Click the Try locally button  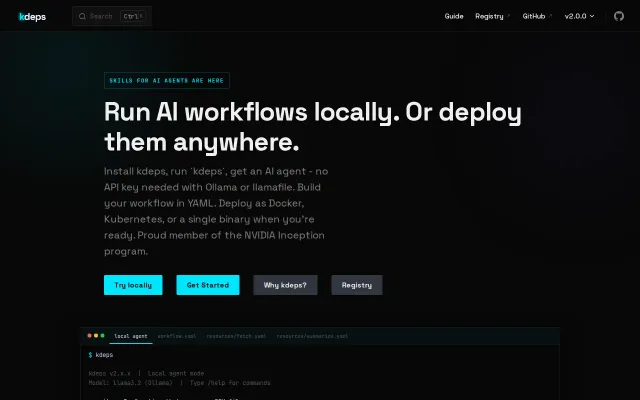tap(133, 285)
